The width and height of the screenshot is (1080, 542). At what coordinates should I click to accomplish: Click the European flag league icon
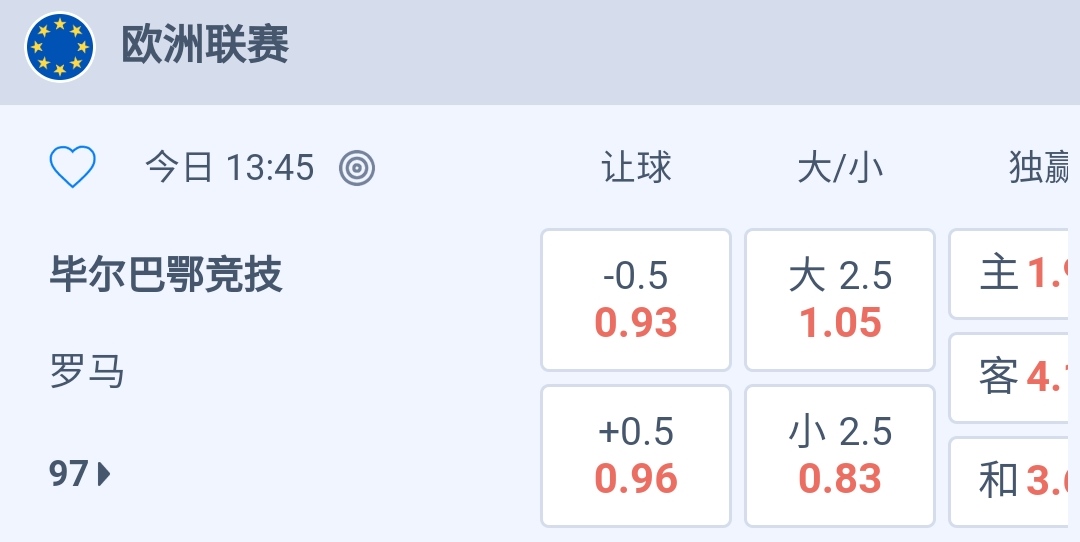click(x=60, y=47)
